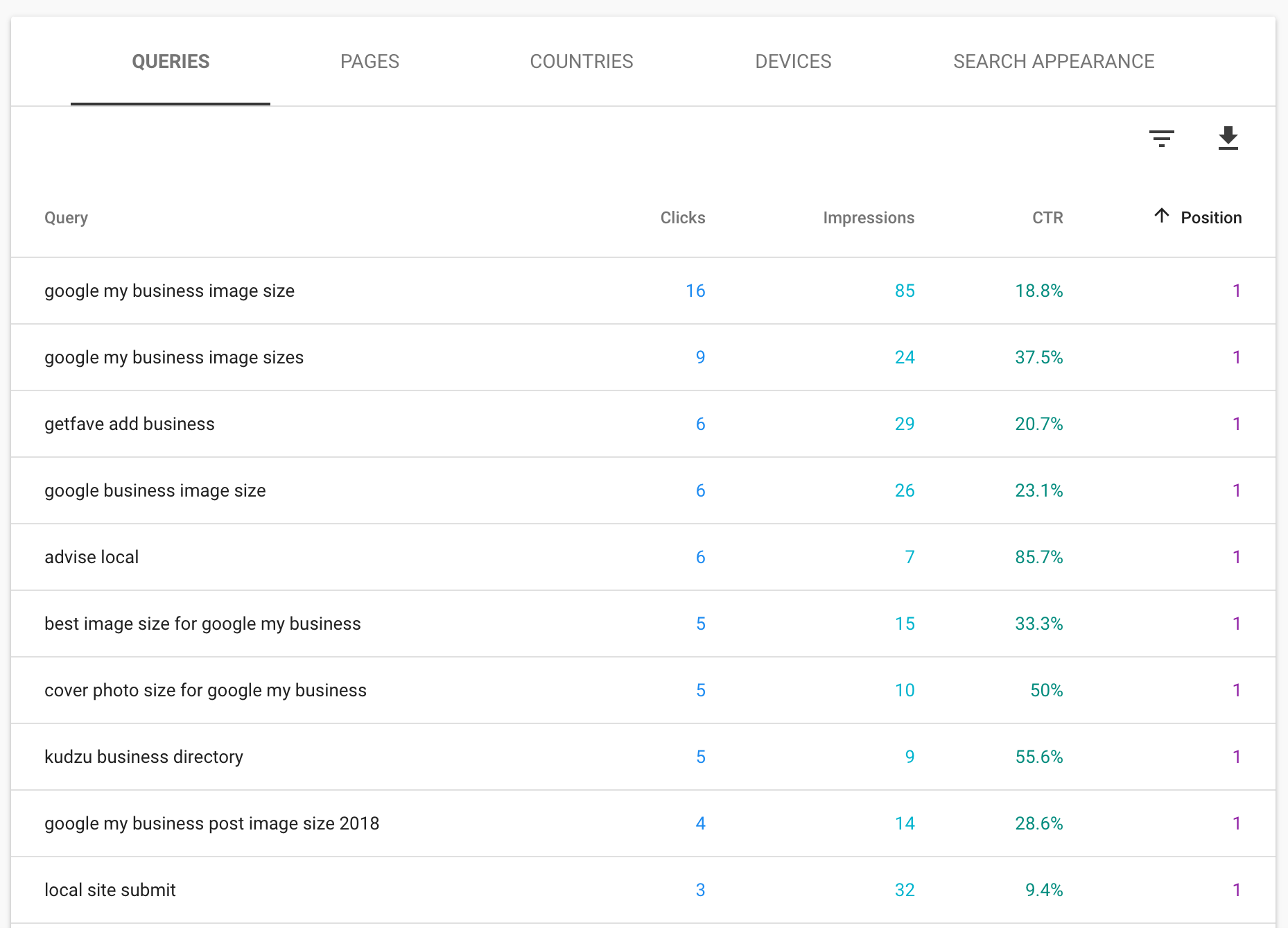Click 'cover photo size for google my business'

205,690
